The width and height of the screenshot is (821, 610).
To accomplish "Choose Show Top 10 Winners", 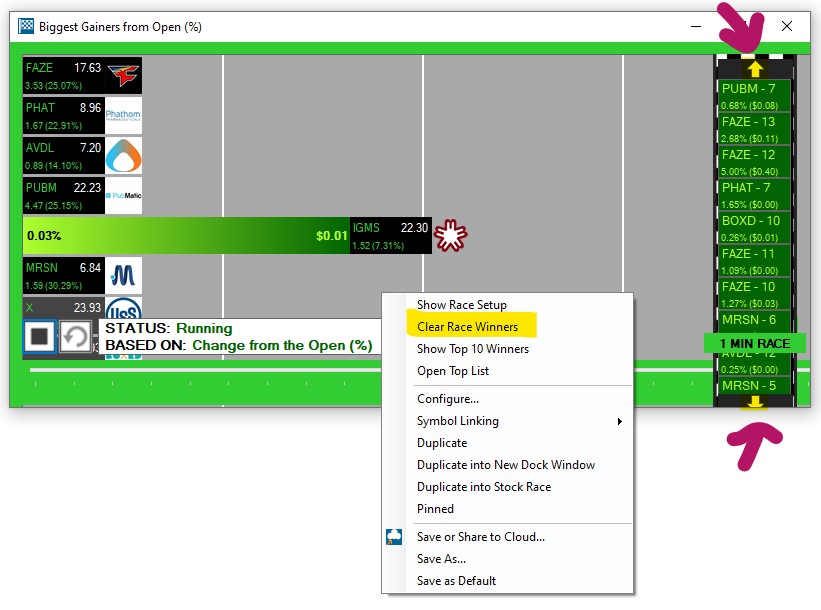I will point(472,349).
